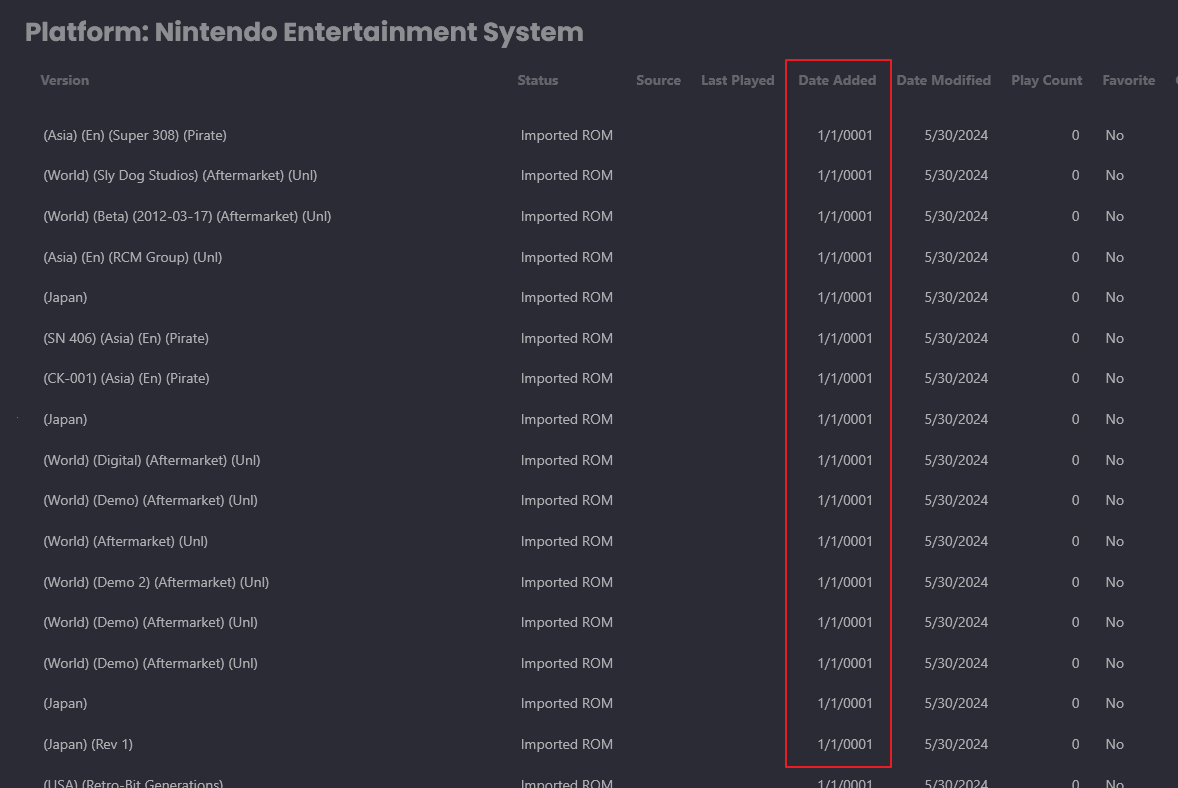This screenshot has height=788, width=1178.
Task: Sort by the Version column header
Action: point(65,80)
